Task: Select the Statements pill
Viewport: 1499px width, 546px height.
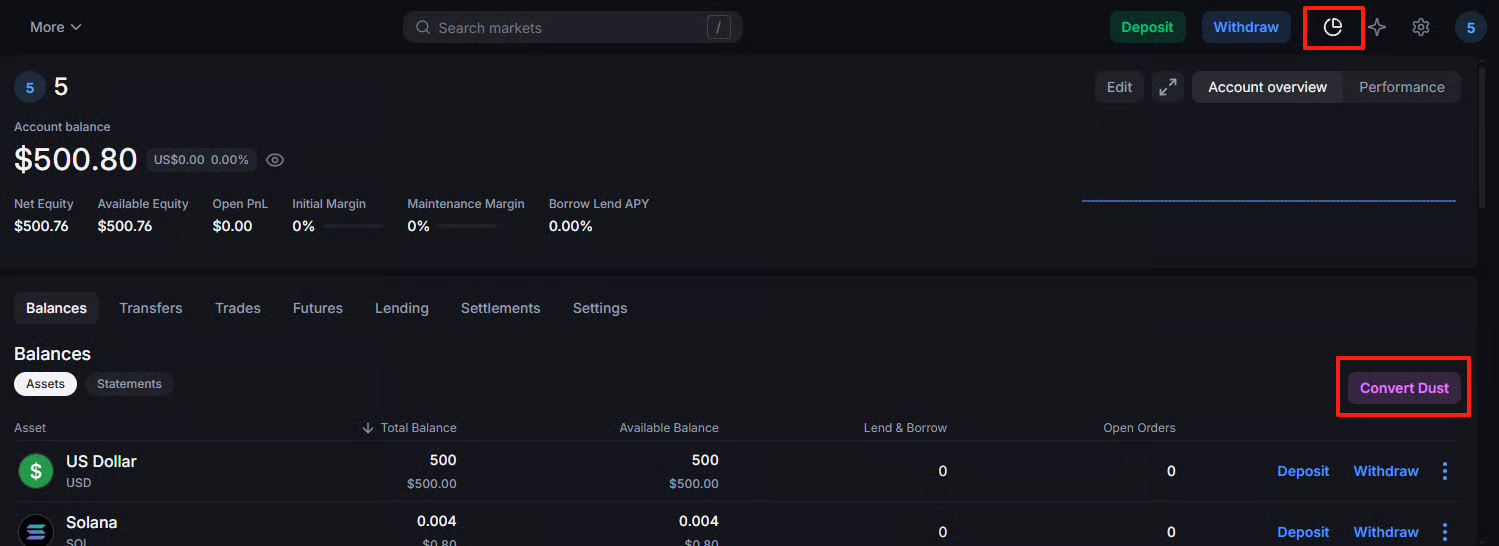Action: (129, 384)
